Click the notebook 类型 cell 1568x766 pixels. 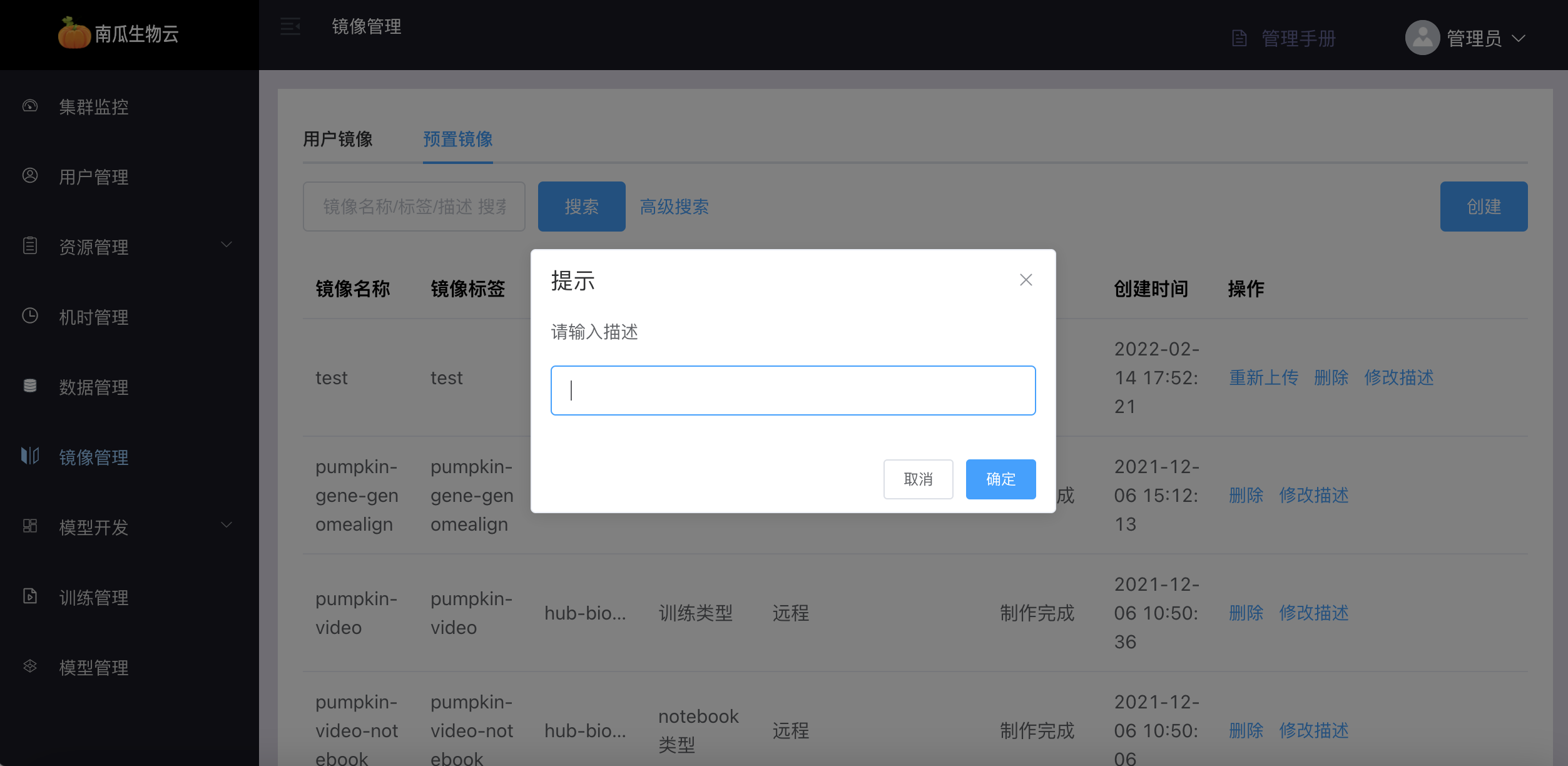tap(698, 730)
